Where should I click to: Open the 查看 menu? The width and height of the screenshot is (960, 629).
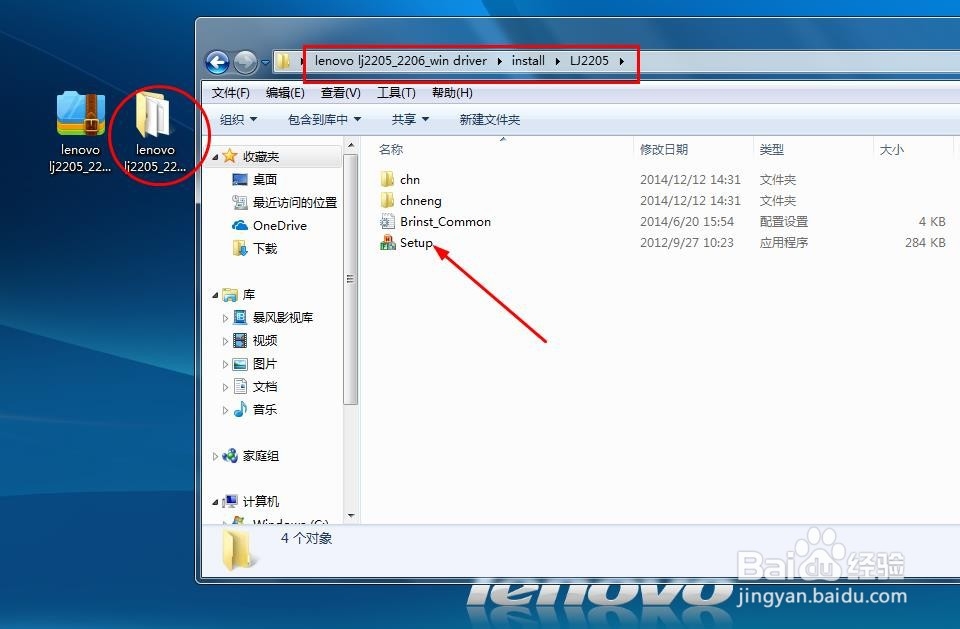click(340, 92)
